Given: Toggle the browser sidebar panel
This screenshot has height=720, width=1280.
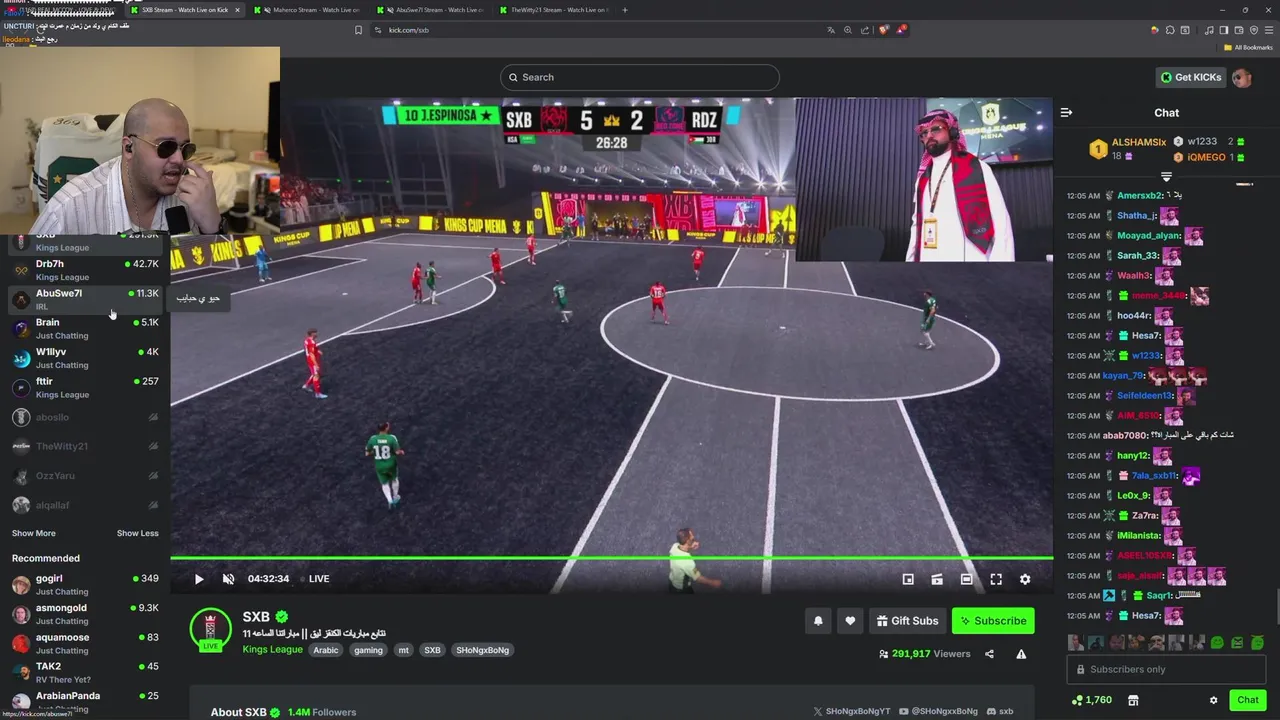Looking at the screenshot, I should 1223,30.
